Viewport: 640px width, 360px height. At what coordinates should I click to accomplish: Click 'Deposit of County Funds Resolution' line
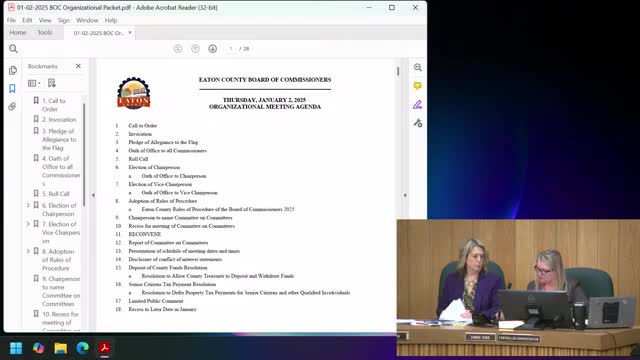pyautogui.click(x=168, y=268)
